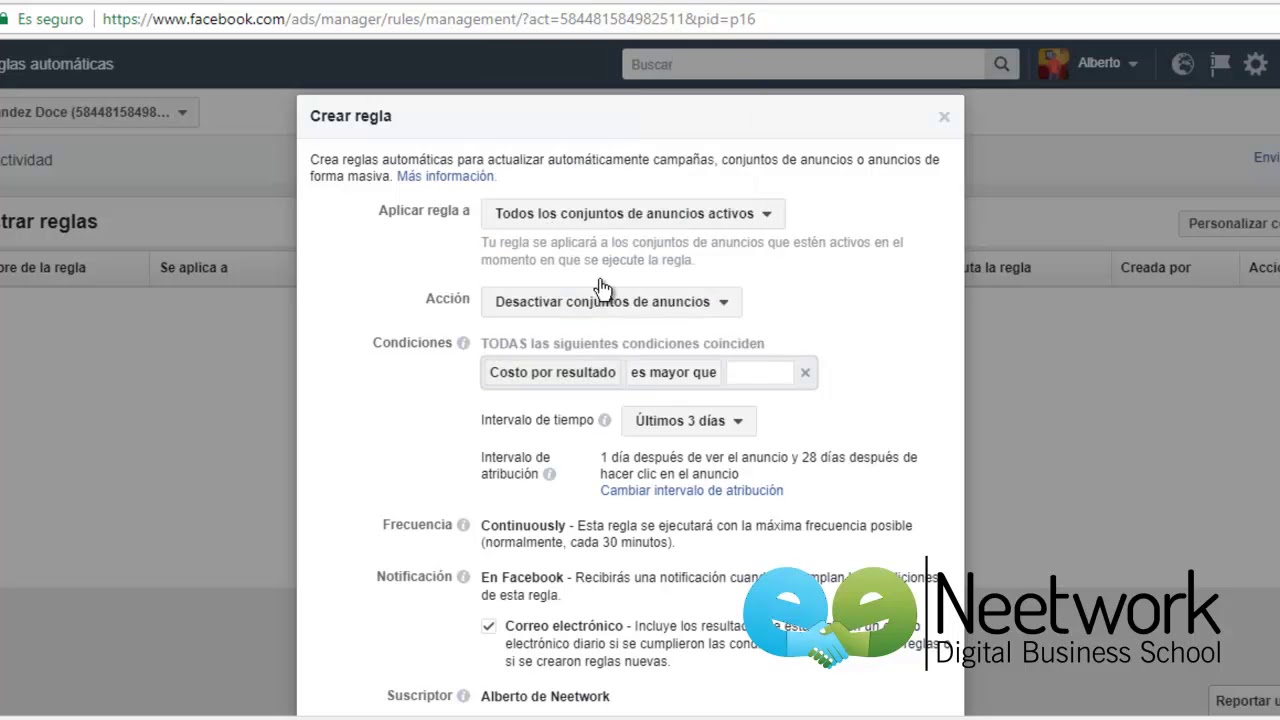Show info tooltip next to Intervalo de tiempo
Viewport: 1280px width, 720px height.
[x=604, y=420]
